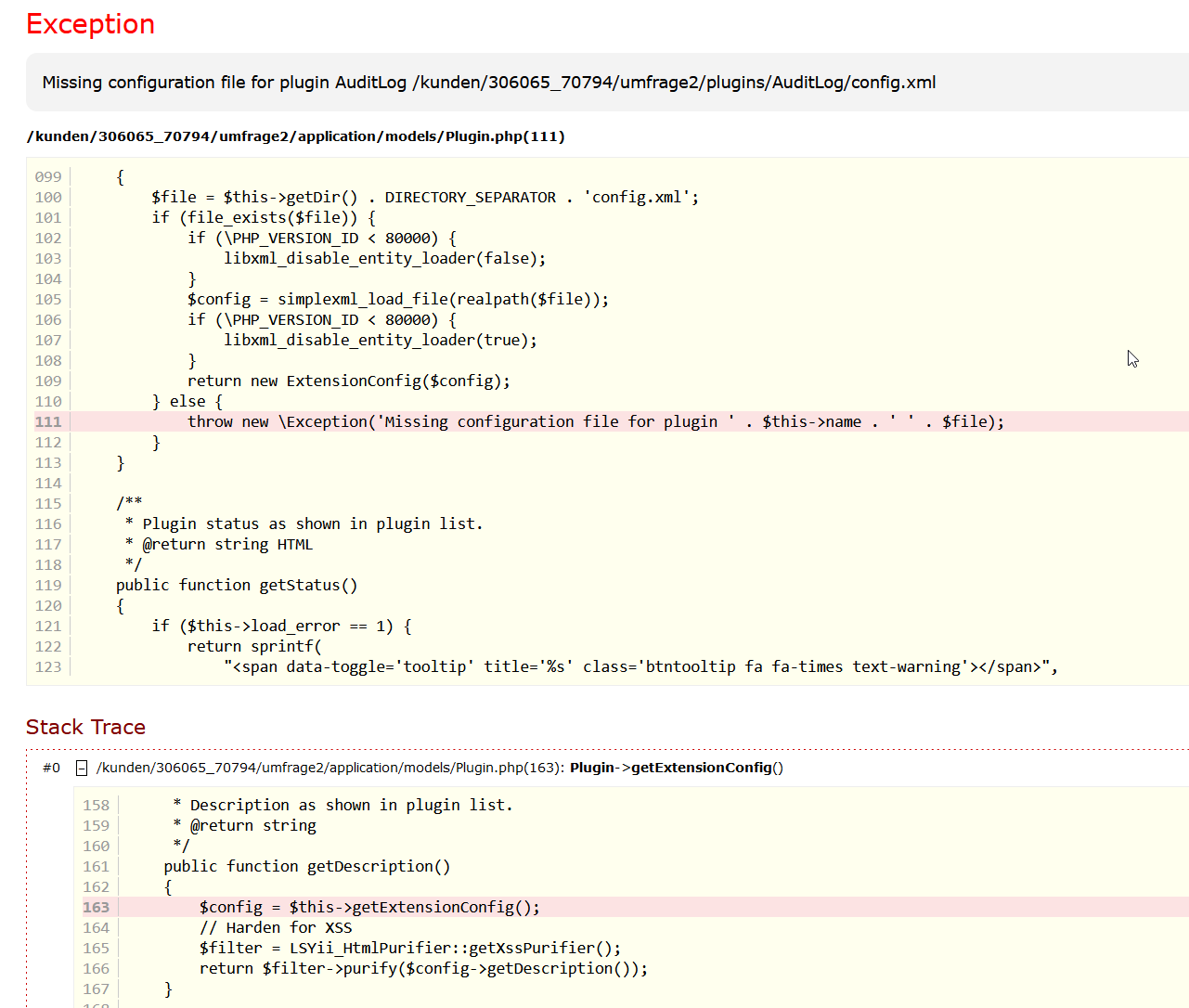Collapse stack trace entry #0 with minus icon
Image resolution: width=1189 pixels, height=1008 pixels.
(x=82, y=768)
